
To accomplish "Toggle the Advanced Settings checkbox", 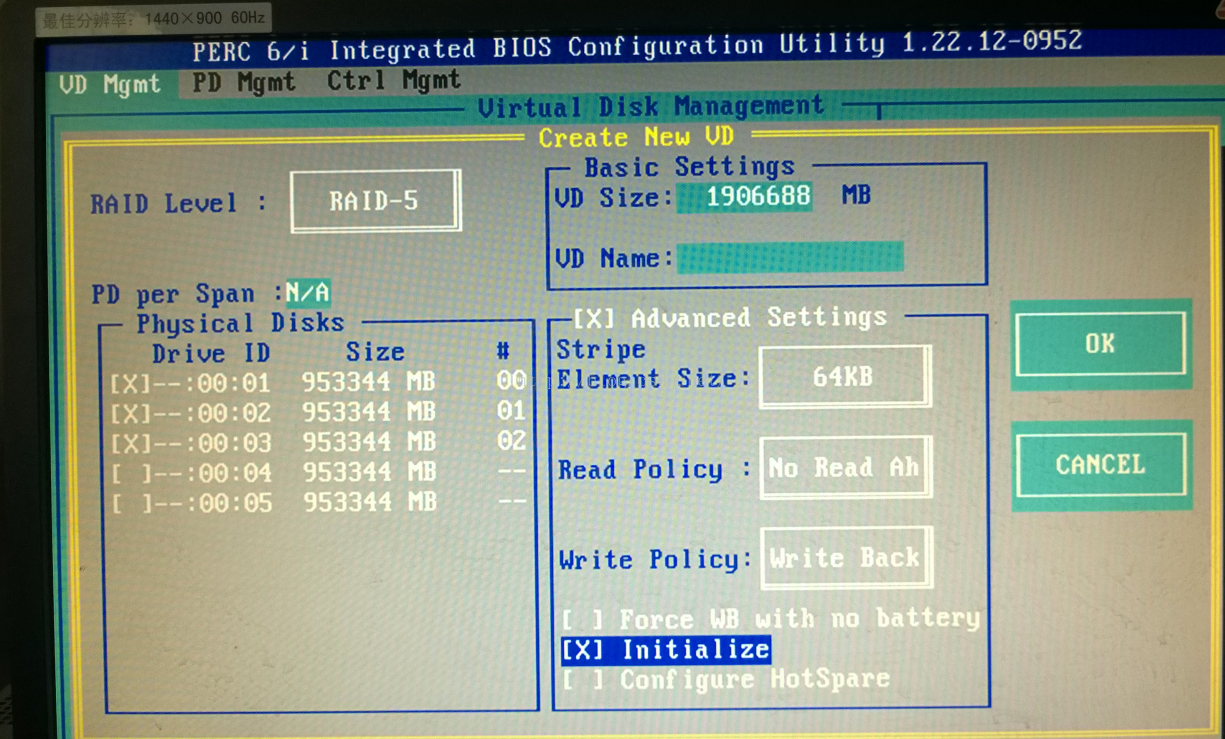I will tap(594, 318).
